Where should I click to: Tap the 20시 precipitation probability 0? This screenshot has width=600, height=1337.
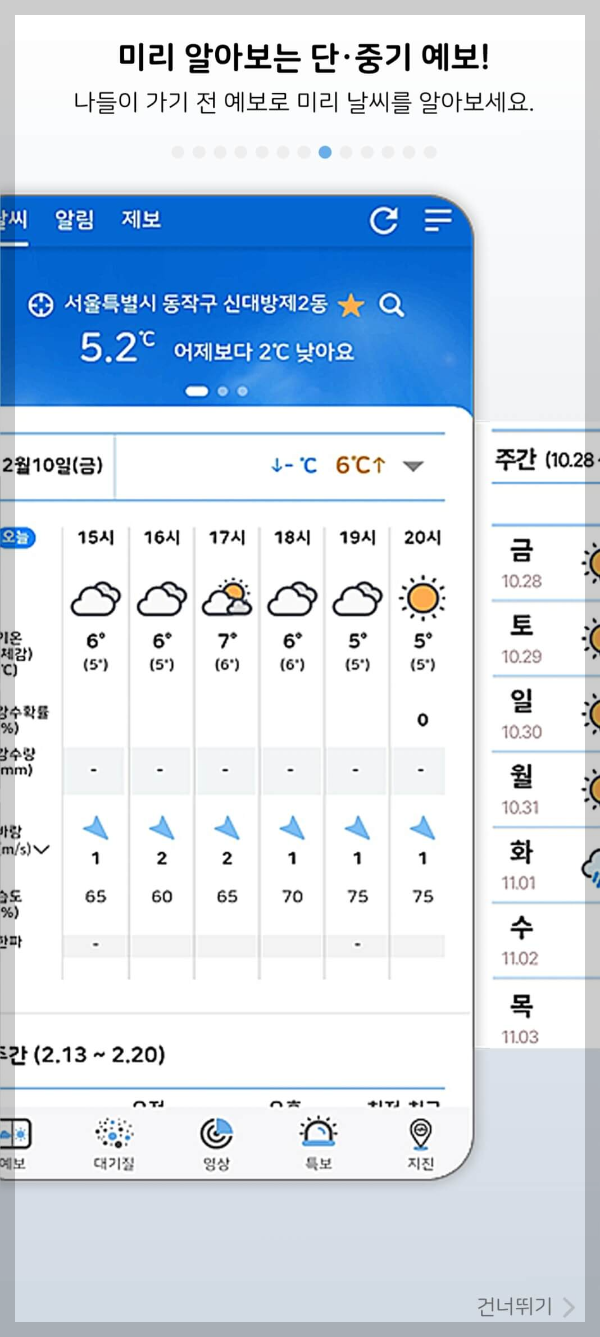[422, 720]
